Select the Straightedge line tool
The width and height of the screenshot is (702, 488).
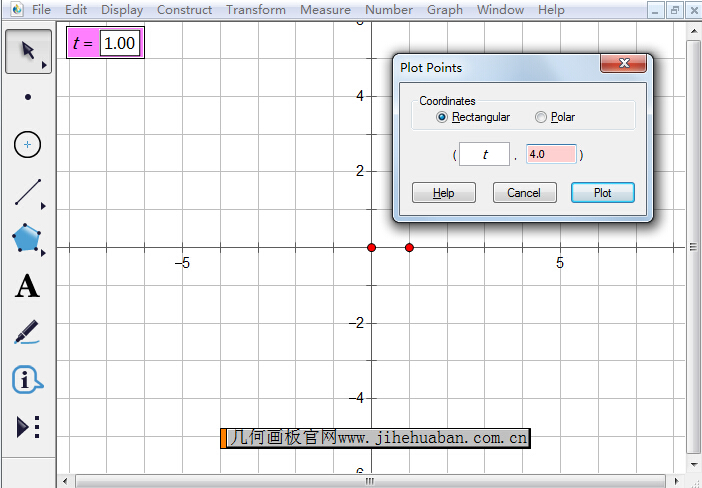pos(27,192)
